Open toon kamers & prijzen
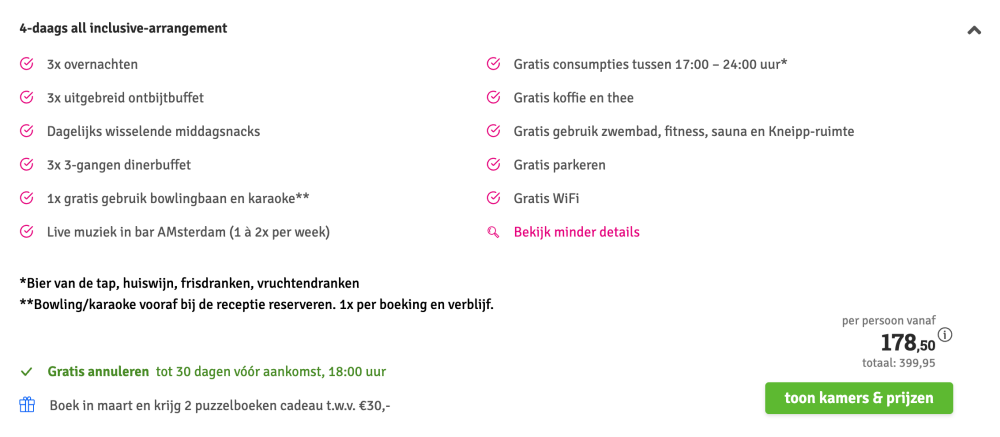Screen dimensions: 1000x437 coord(859,398)
